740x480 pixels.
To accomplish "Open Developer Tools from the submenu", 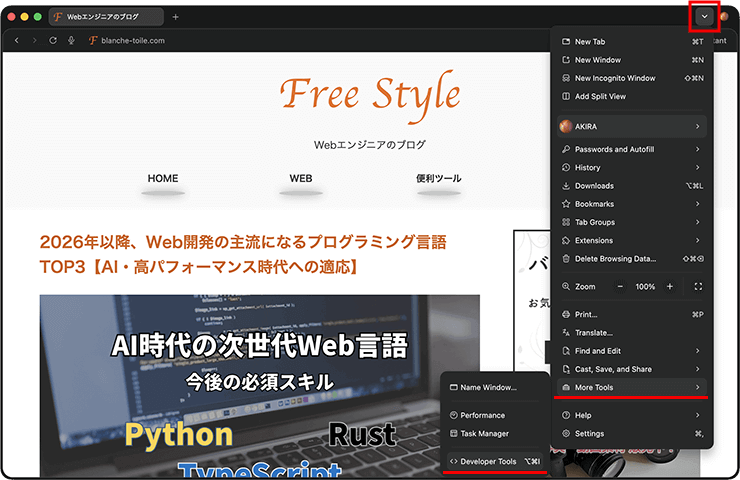I will [x=495, y=461].
